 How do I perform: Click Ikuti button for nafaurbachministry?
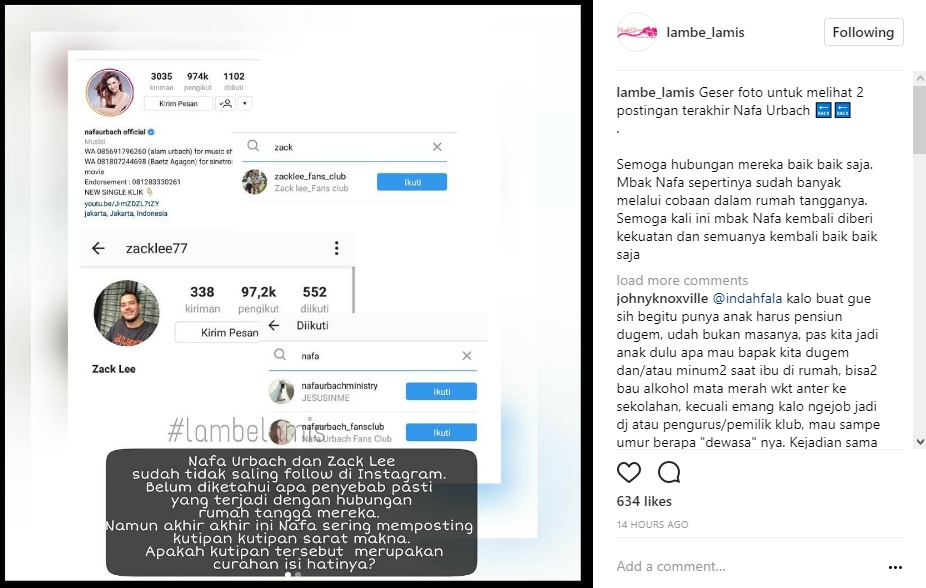pos(441,391)
